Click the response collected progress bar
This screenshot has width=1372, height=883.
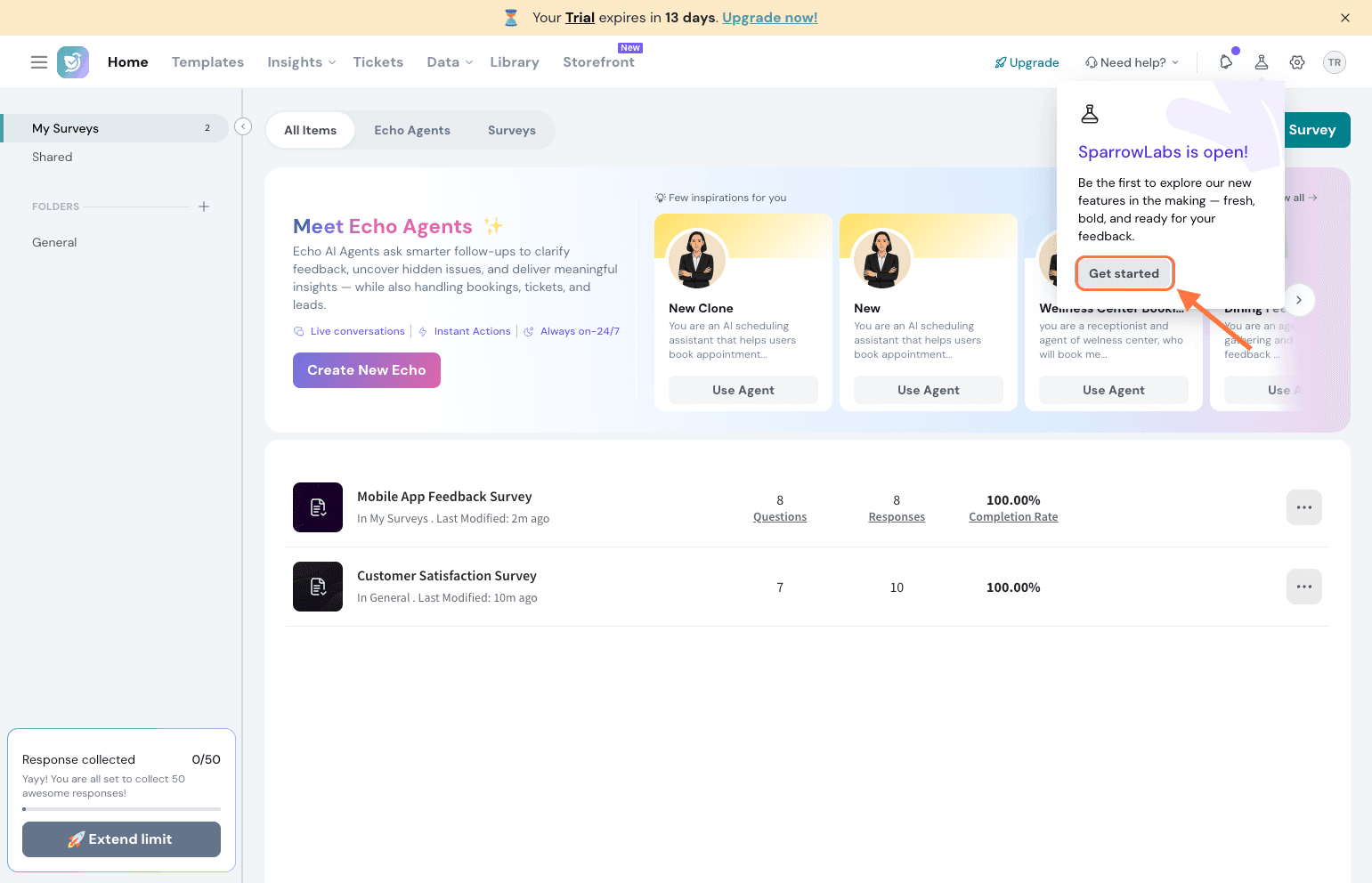(121, 809)
